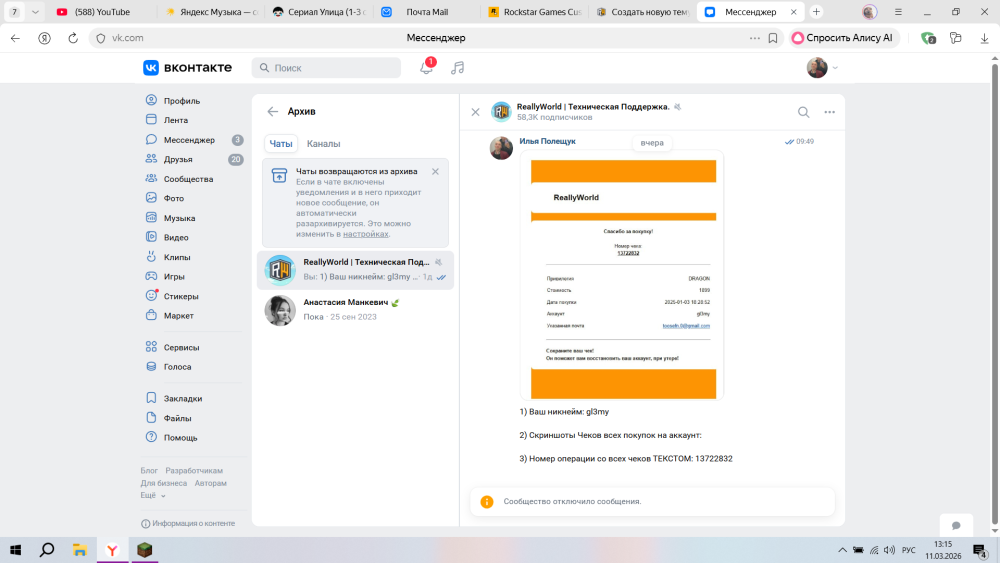This screenshot has height=563, width=1000.
Task: Click the Игры gamepad icon
Action: pos(151,276)
